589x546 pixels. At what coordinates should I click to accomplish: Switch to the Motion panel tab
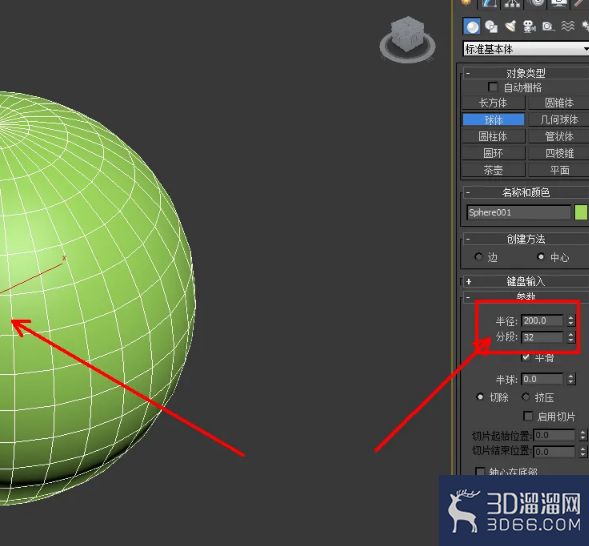pyautogui.click(x=537, y=3)
